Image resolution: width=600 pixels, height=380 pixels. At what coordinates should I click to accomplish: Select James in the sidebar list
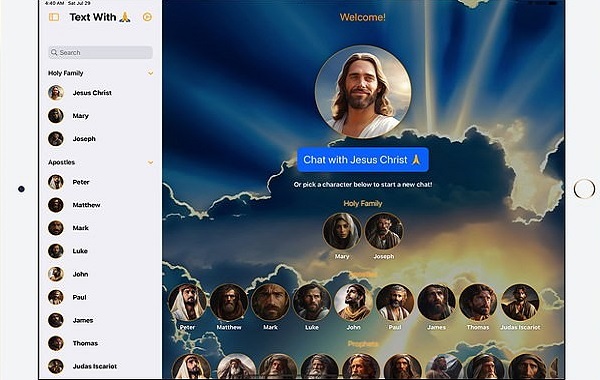(100, 320)
